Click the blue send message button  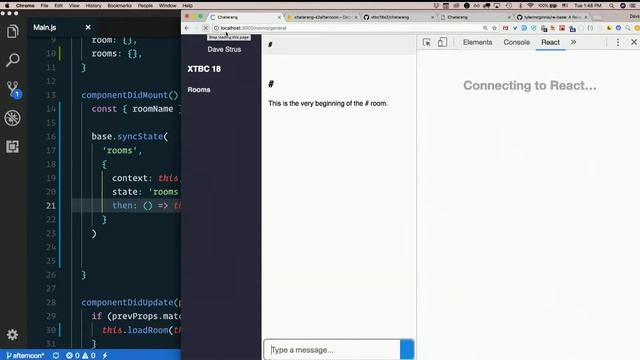pyautogui.click(x=407, y=350)
